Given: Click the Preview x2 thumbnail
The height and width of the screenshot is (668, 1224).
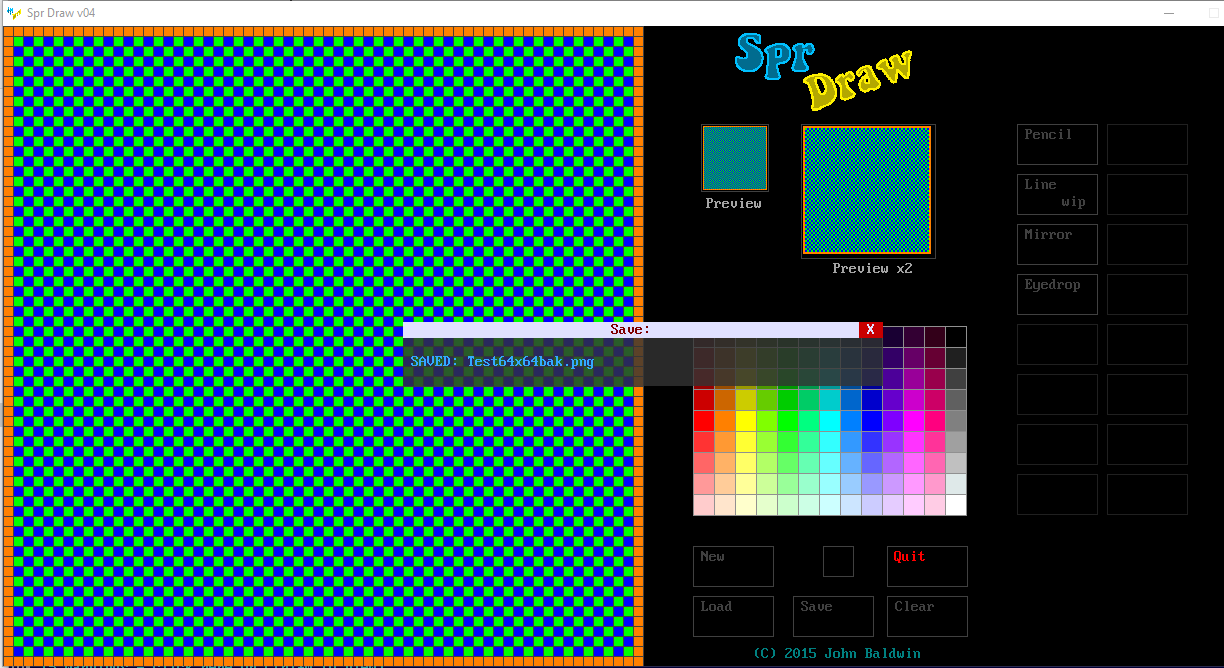Looking at the screenshot, I should click(x=867, y=190).
